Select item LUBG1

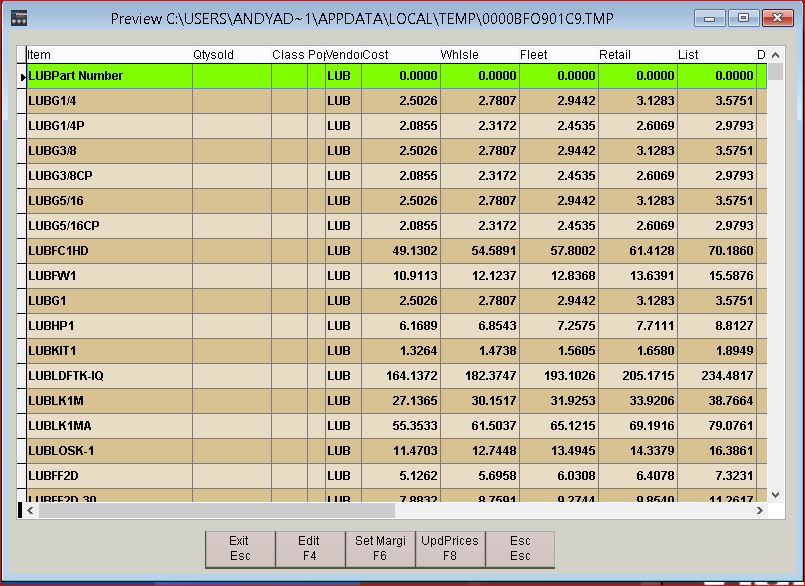tap(109, 301)
